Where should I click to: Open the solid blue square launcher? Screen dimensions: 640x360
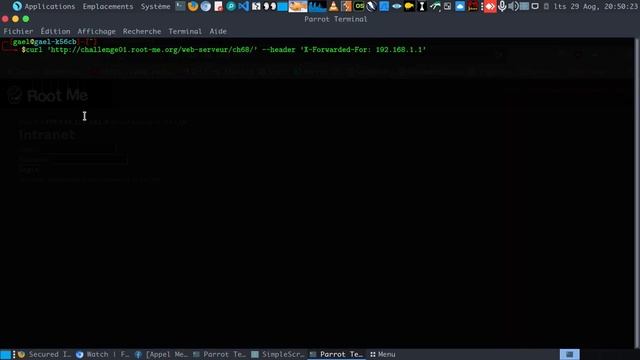282,7
